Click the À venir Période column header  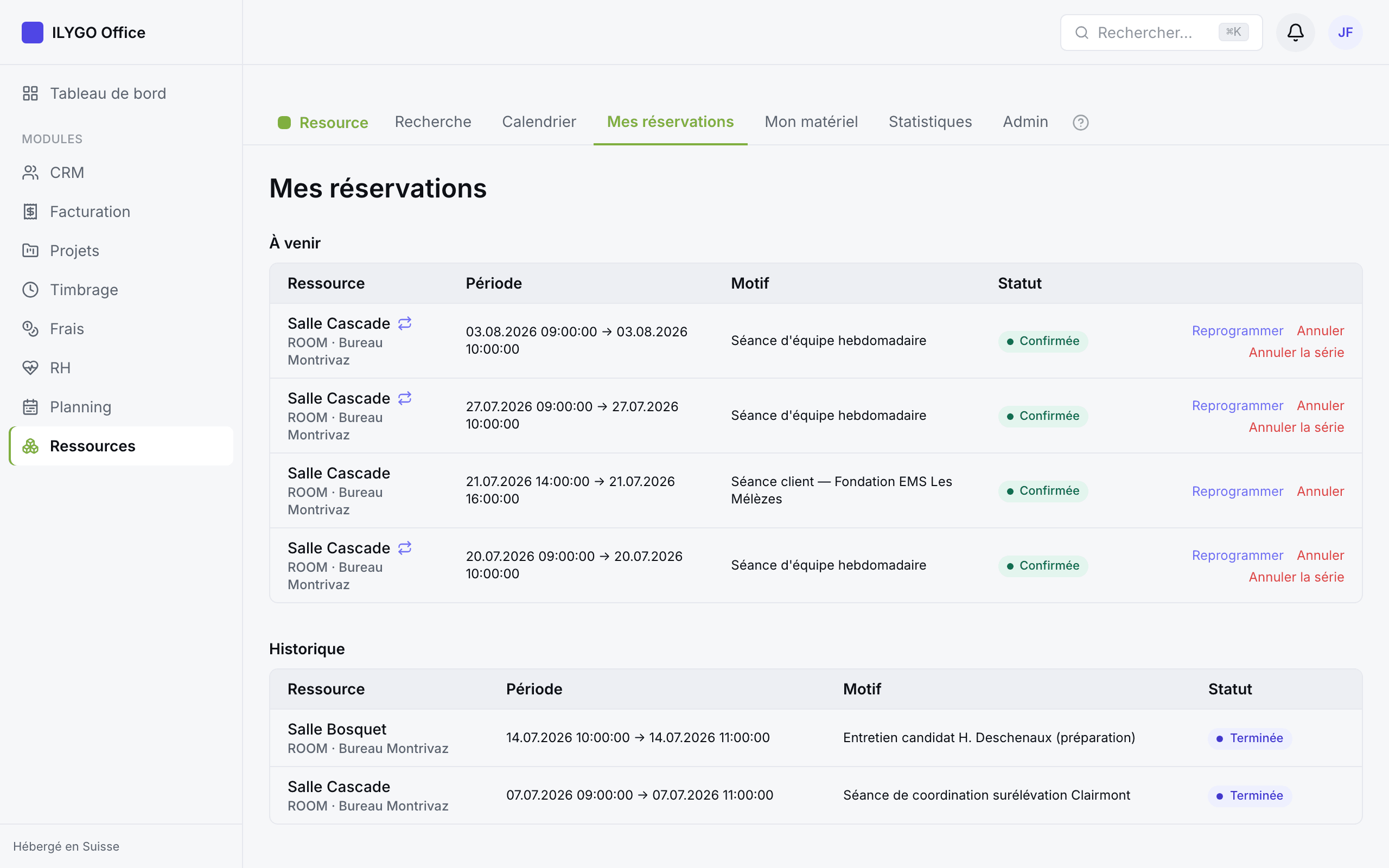pos(494,284)
